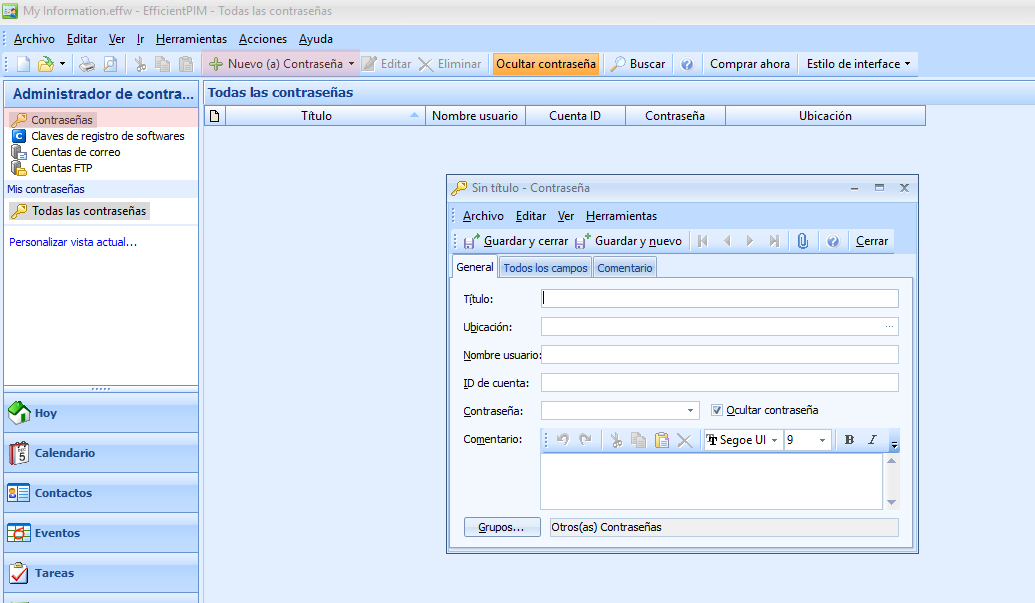This screenshot has width=1035, height=603.
Task: Click the attachment document column header icon
Action: point(215,116)
